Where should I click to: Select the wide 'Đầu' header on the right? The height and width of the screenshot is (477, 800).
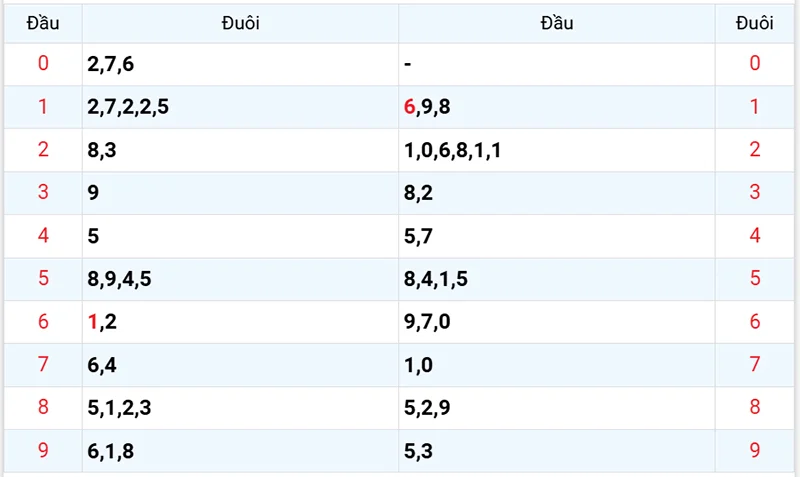[556, 23]
